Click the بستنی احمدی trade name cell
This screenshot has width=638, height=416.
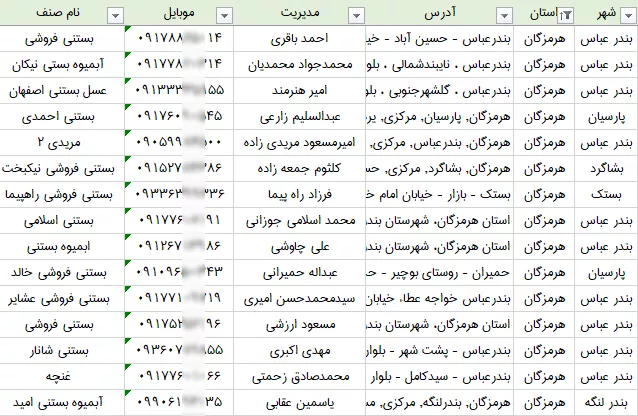(62, 116)
